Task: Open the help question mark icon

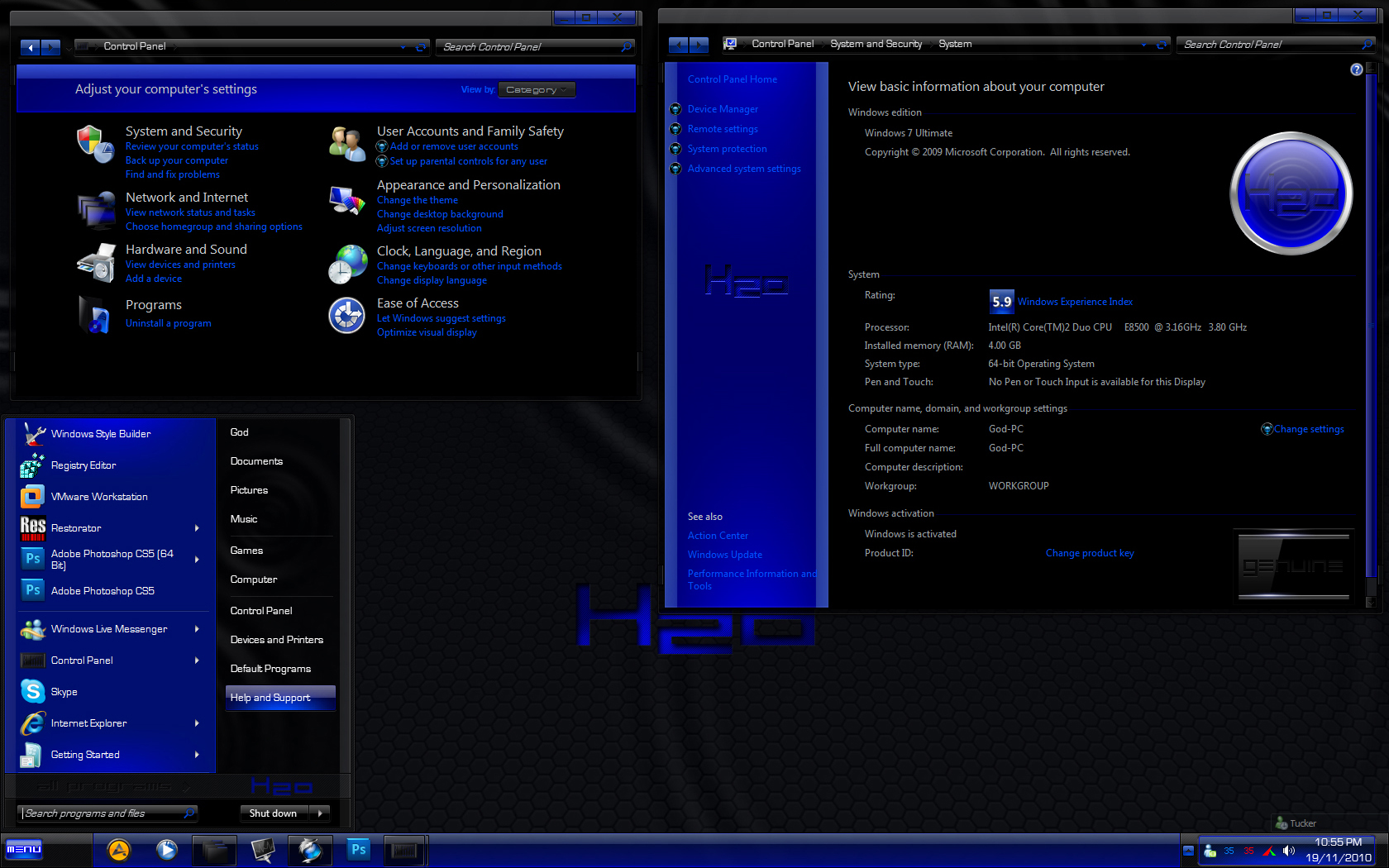Action: click(x=1356, y=69)
